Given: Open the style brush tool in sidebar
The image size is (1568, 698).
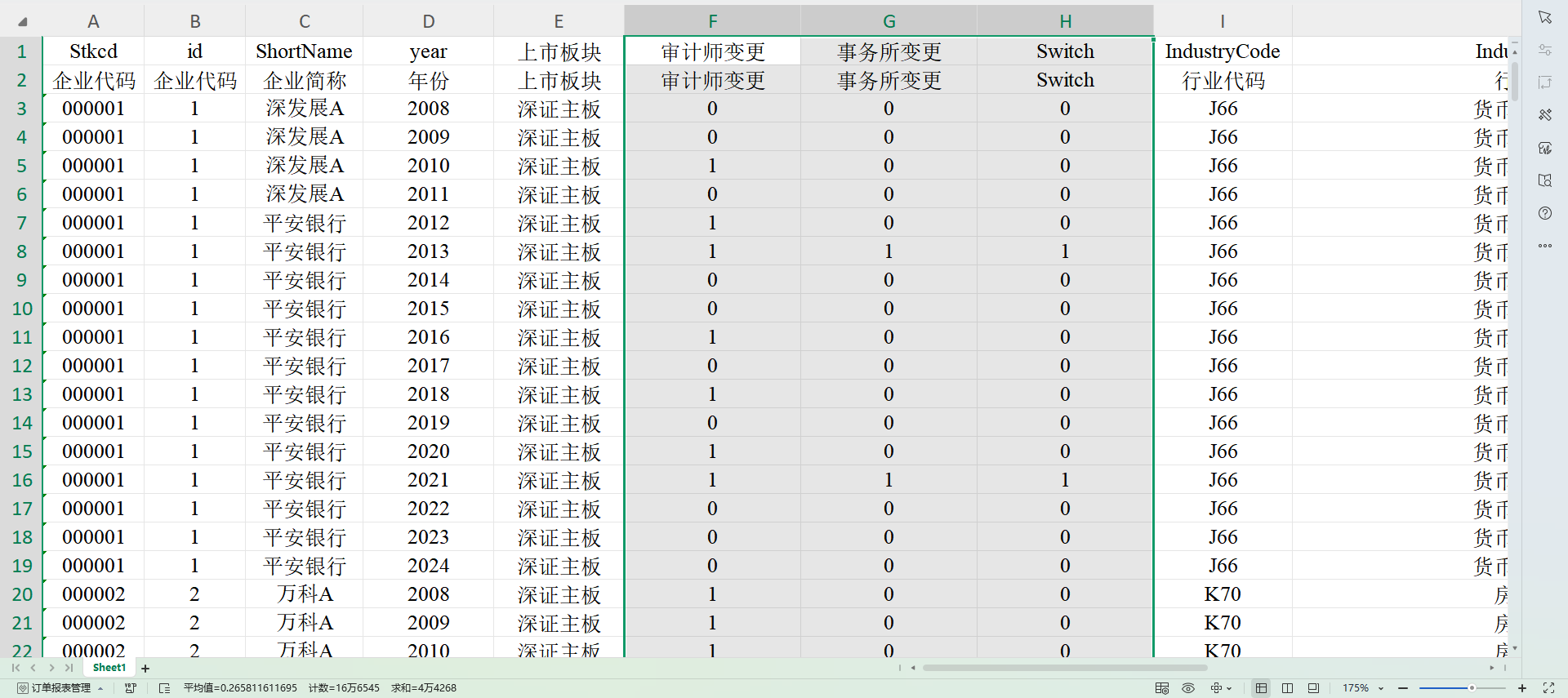Looking at the screenshot, I should coord(1544,115).
